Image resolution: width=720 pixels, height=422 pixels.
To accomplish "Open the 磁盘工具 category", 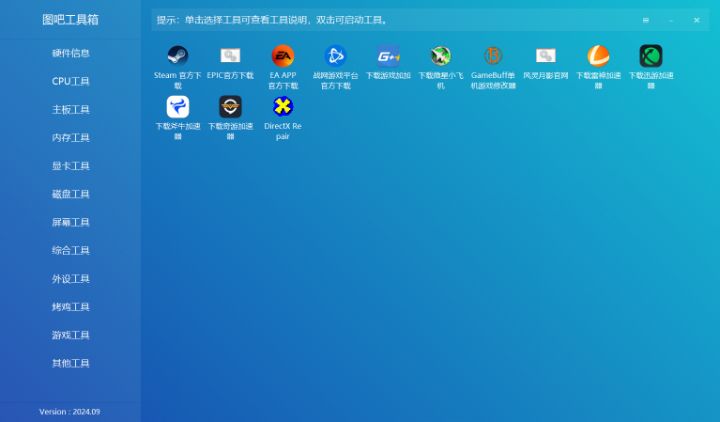I will pyautogui.click(x=70, y=194).
